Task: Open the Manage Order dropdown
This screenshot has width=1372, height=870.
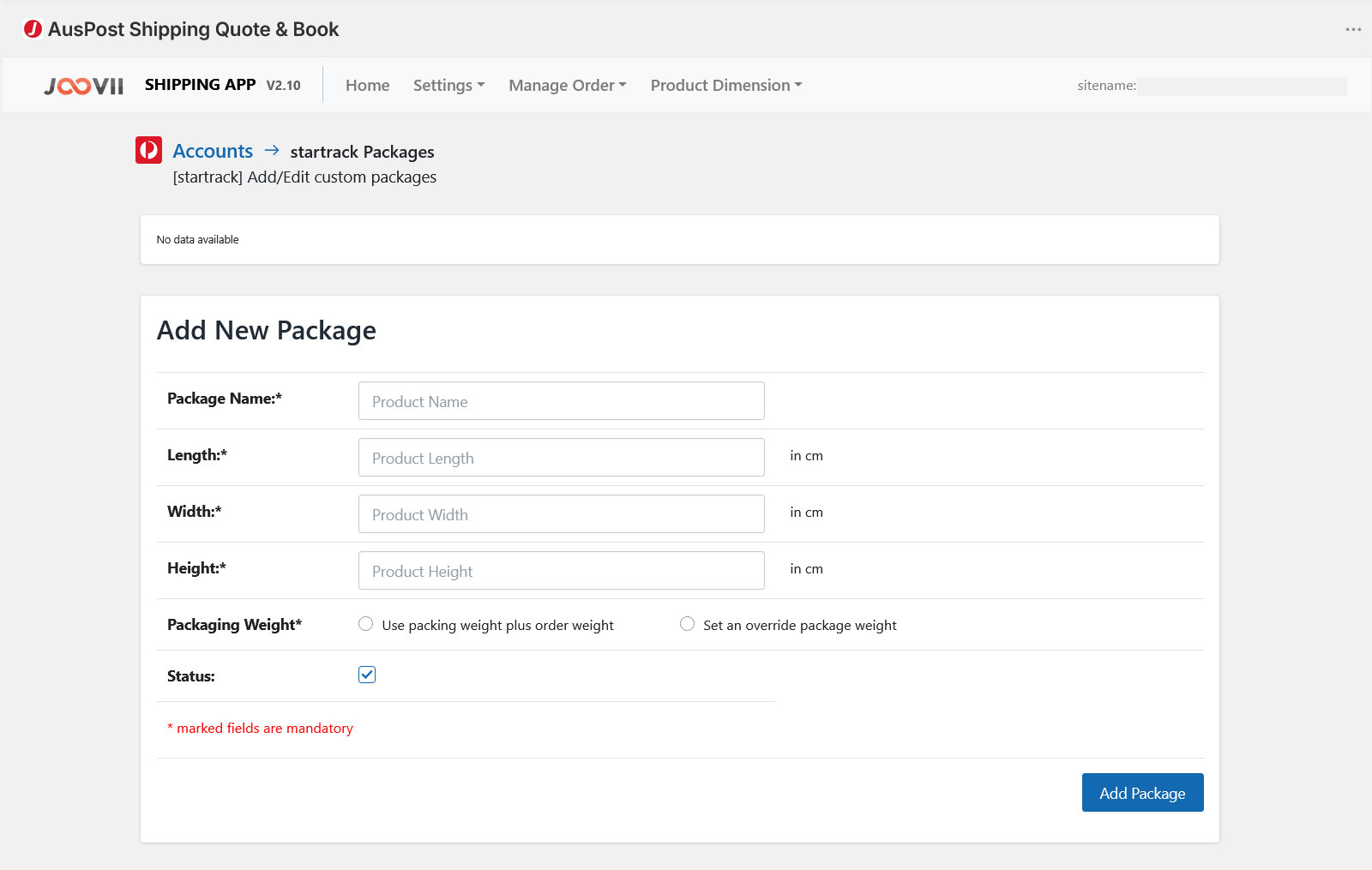Action: tap(567, 86)
